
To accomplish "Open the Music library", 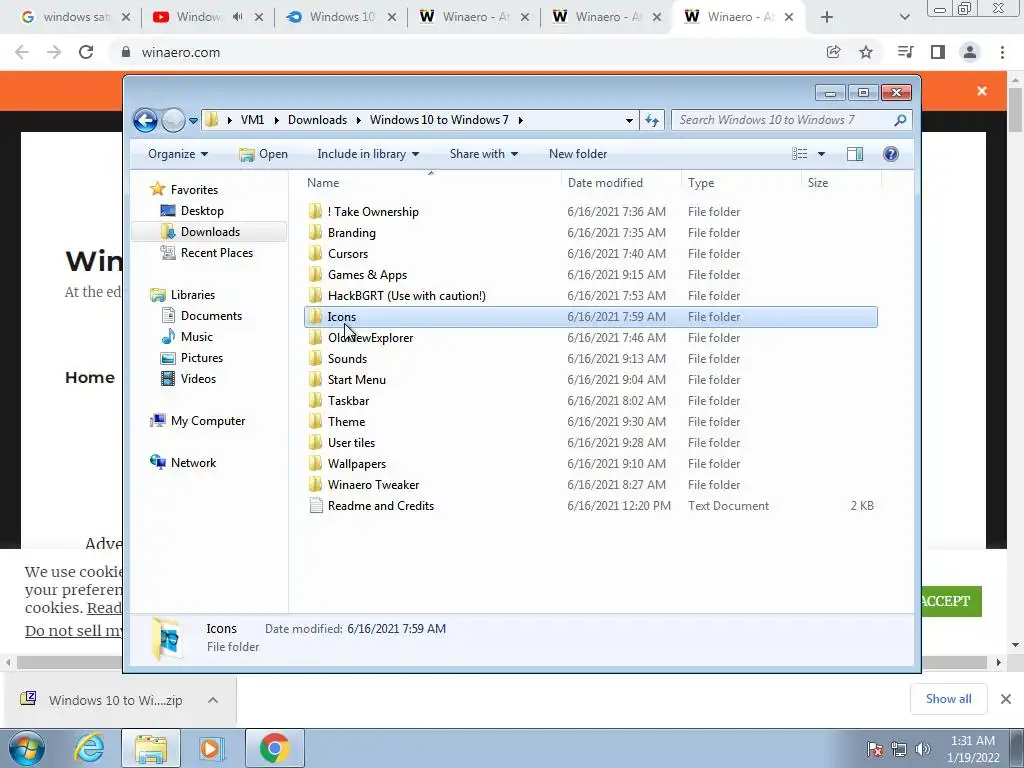I will [x=196, y=337].
